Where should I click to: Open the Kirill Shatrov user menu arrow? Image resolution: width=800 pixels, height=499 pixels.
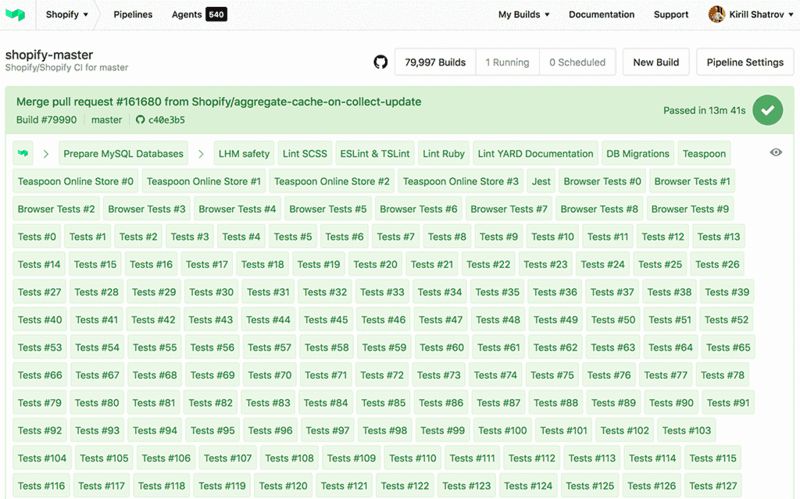point(791,15)
